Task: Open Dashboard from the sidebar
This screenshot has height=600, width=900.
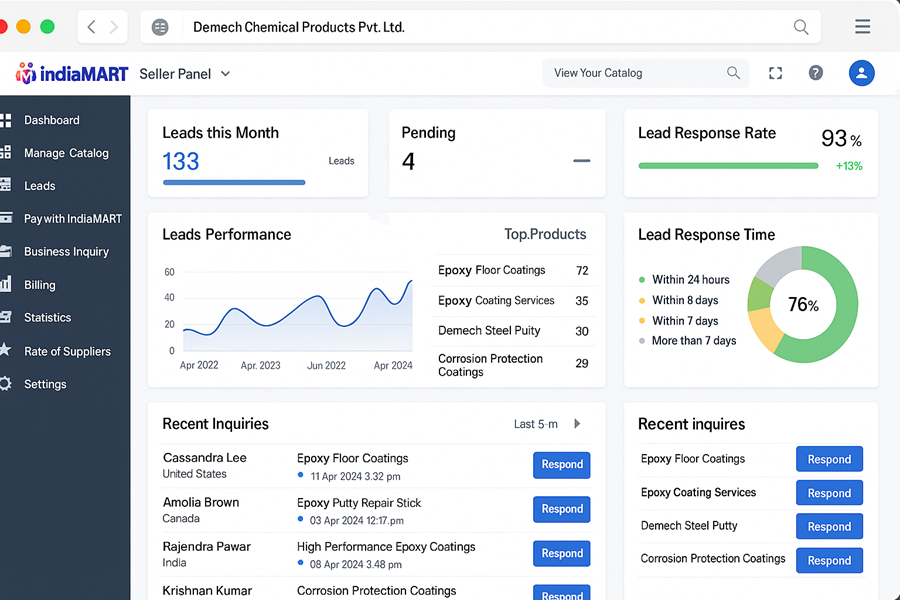Action: tap(52, 120)
